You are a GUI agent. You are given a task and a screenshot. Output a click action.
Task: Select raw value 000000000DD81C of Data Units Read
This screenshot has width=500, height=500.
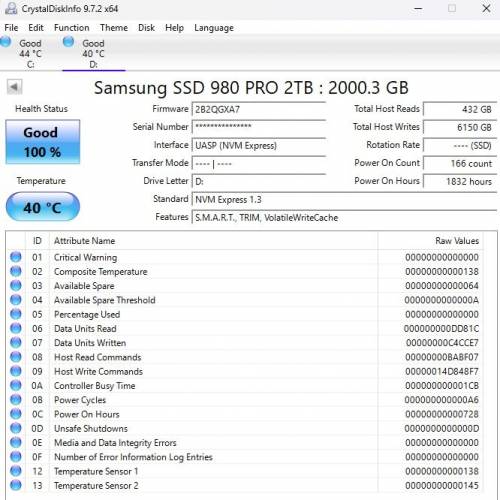coord(441,329)
